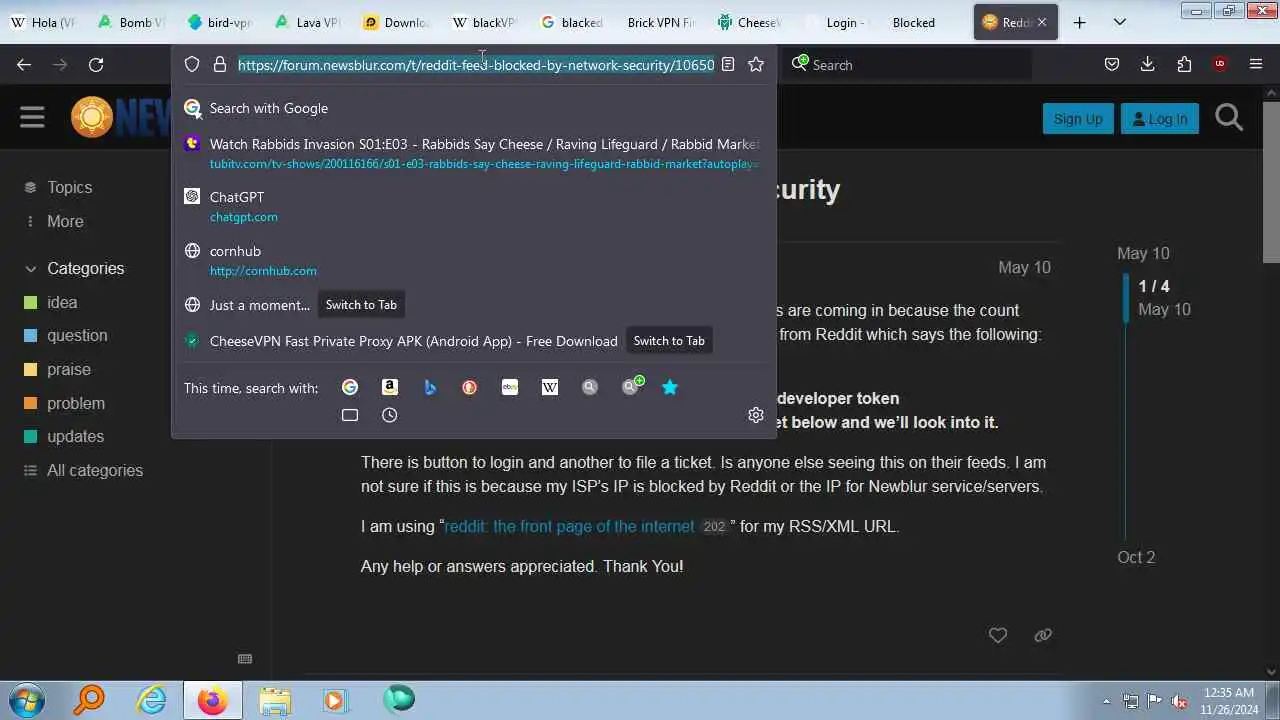
Task: Select the Search with Google suggestion
Action: pos(474,108)
